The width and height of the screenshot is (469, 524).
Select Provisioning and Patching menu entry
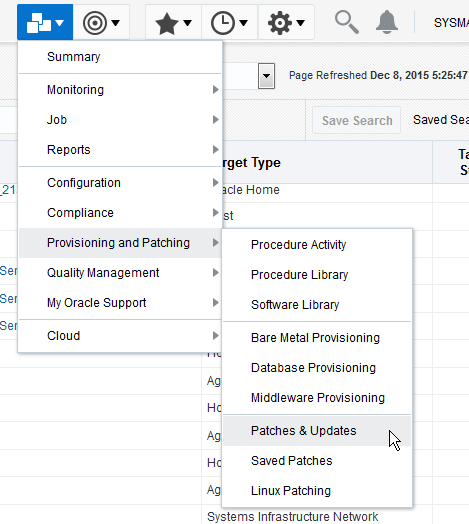coord(120,243)
